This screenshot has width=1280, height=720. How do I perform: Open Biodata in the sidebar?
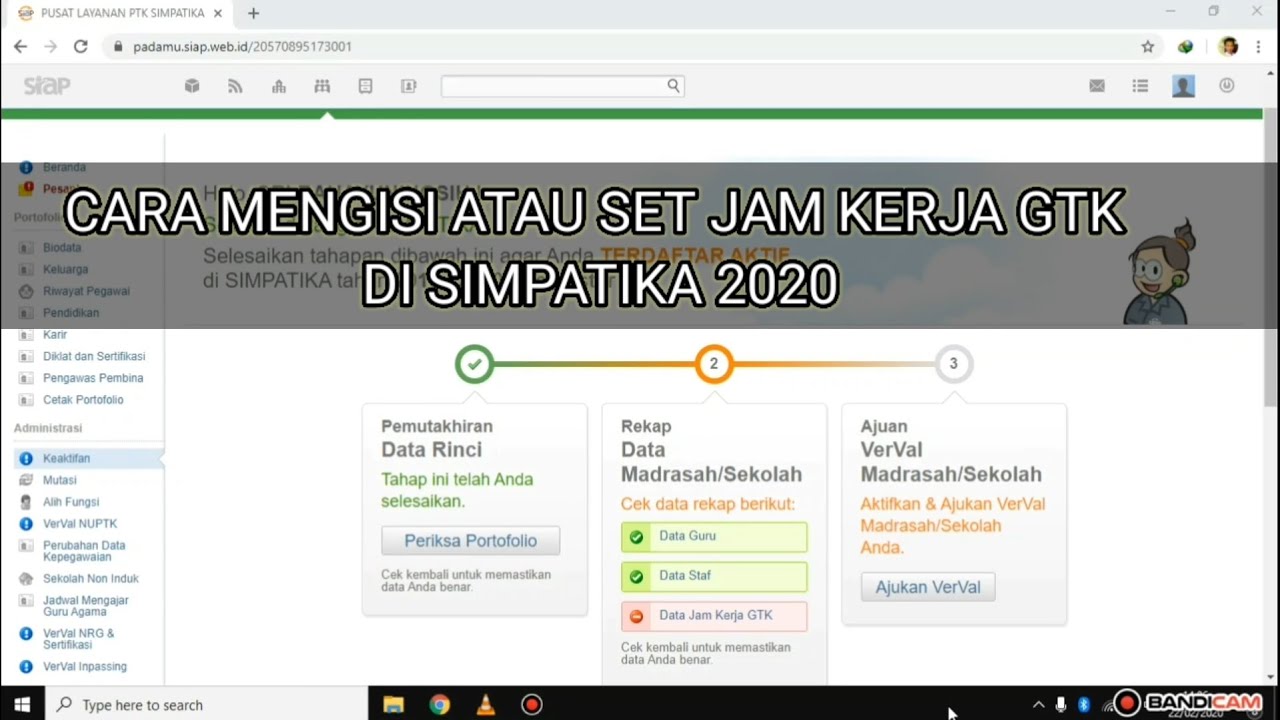(x=62, y=247)
